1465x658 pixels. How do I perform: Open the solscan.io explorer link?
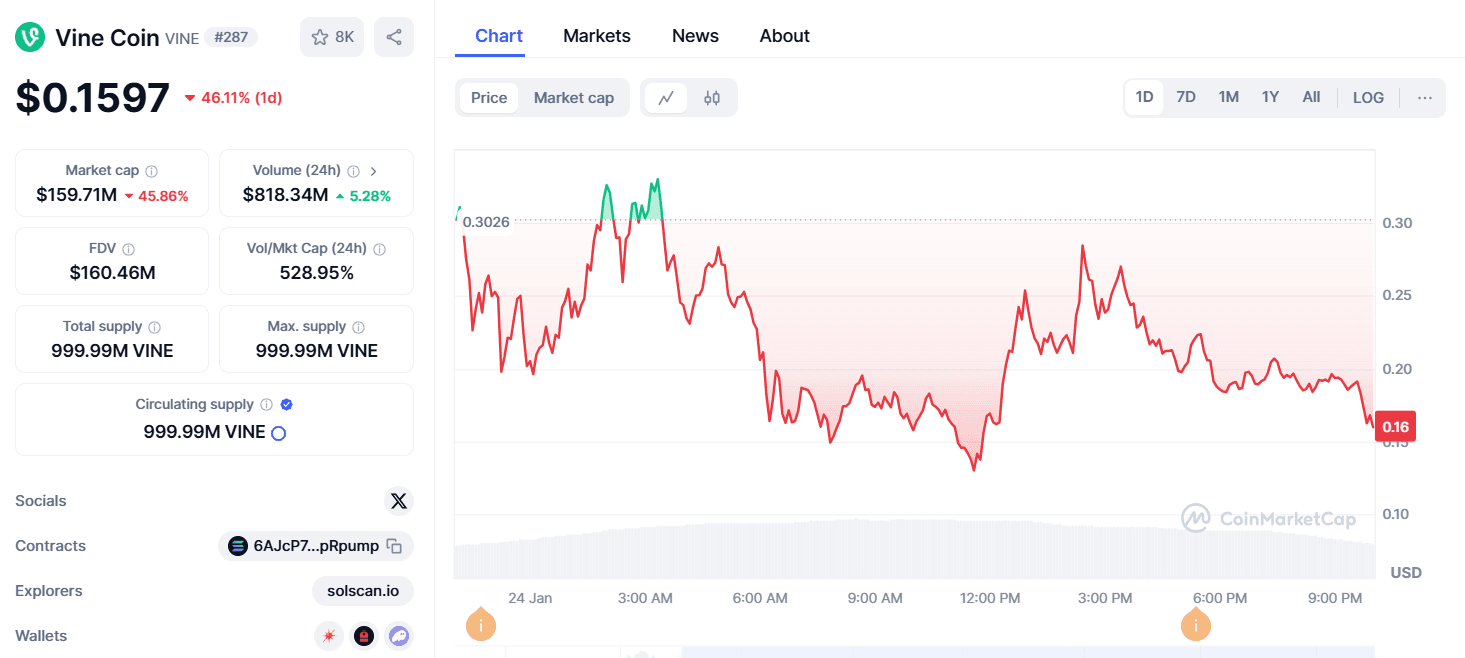coord(362,591)
